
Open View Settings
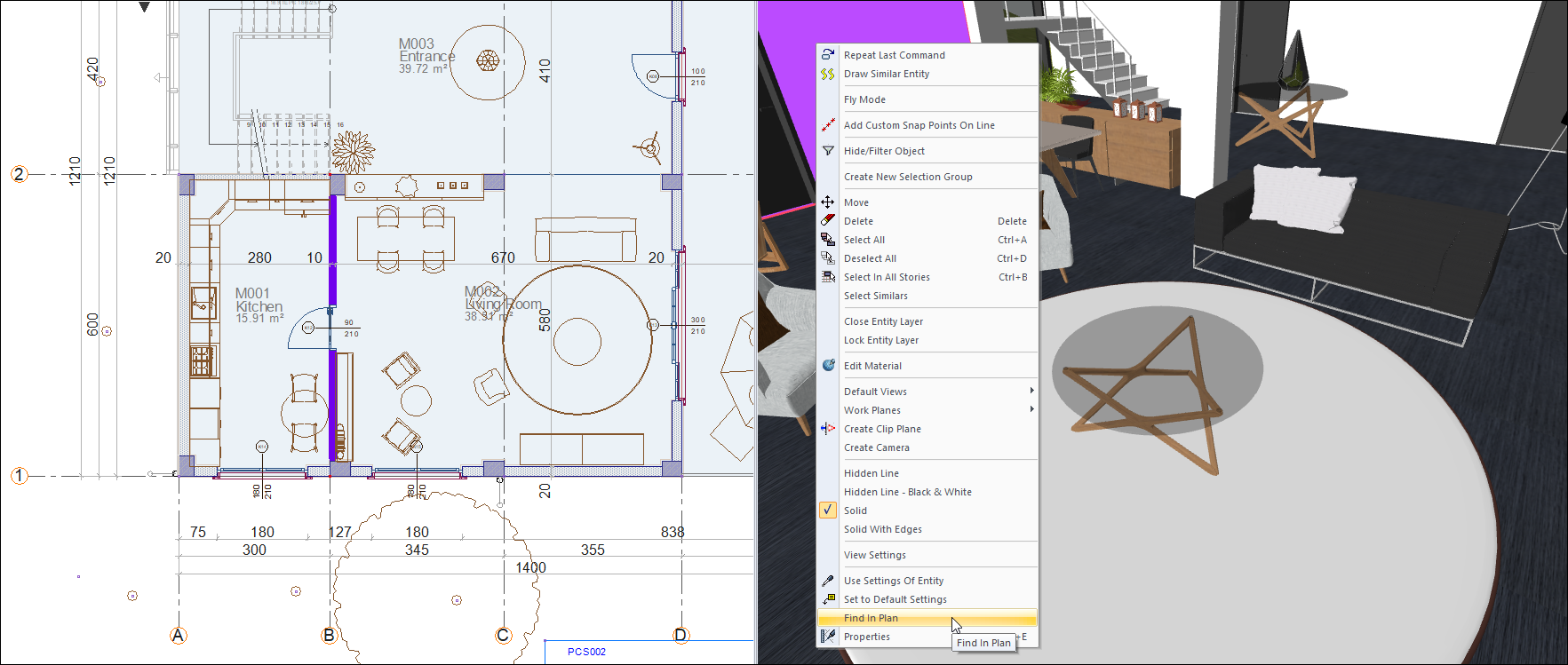click(x=874, y=555)
